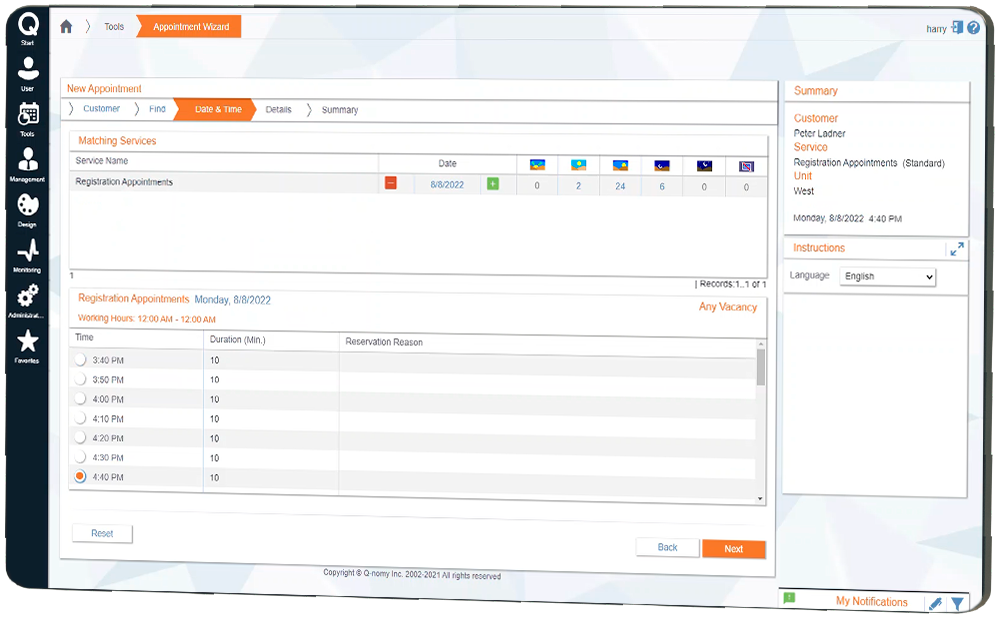This screenshot has width=1001, height=622.
Task: Click the Reservation Reason column header
Action: coord(384,342)
